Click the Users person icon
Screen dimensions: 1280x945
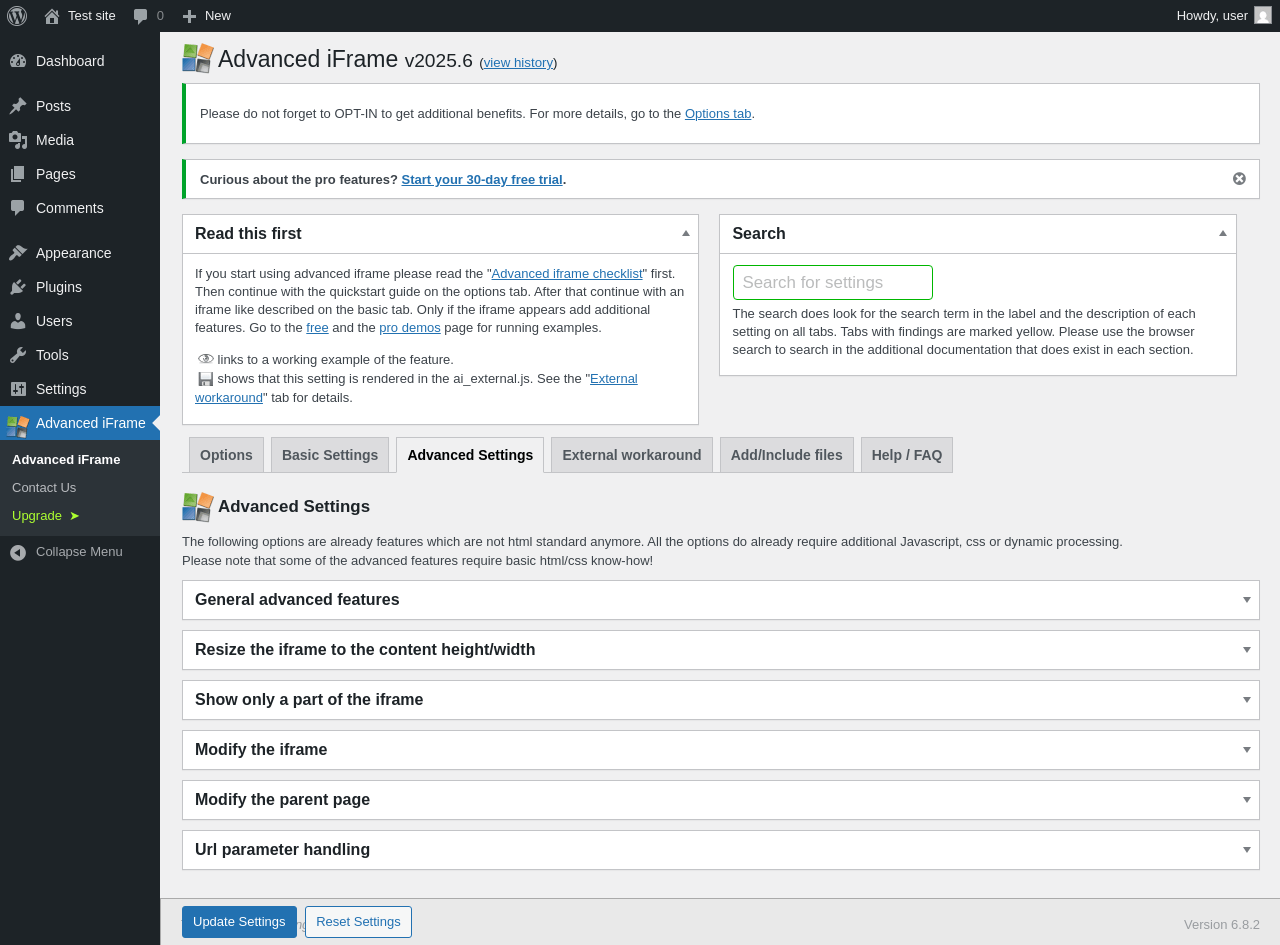click(18, 321)
